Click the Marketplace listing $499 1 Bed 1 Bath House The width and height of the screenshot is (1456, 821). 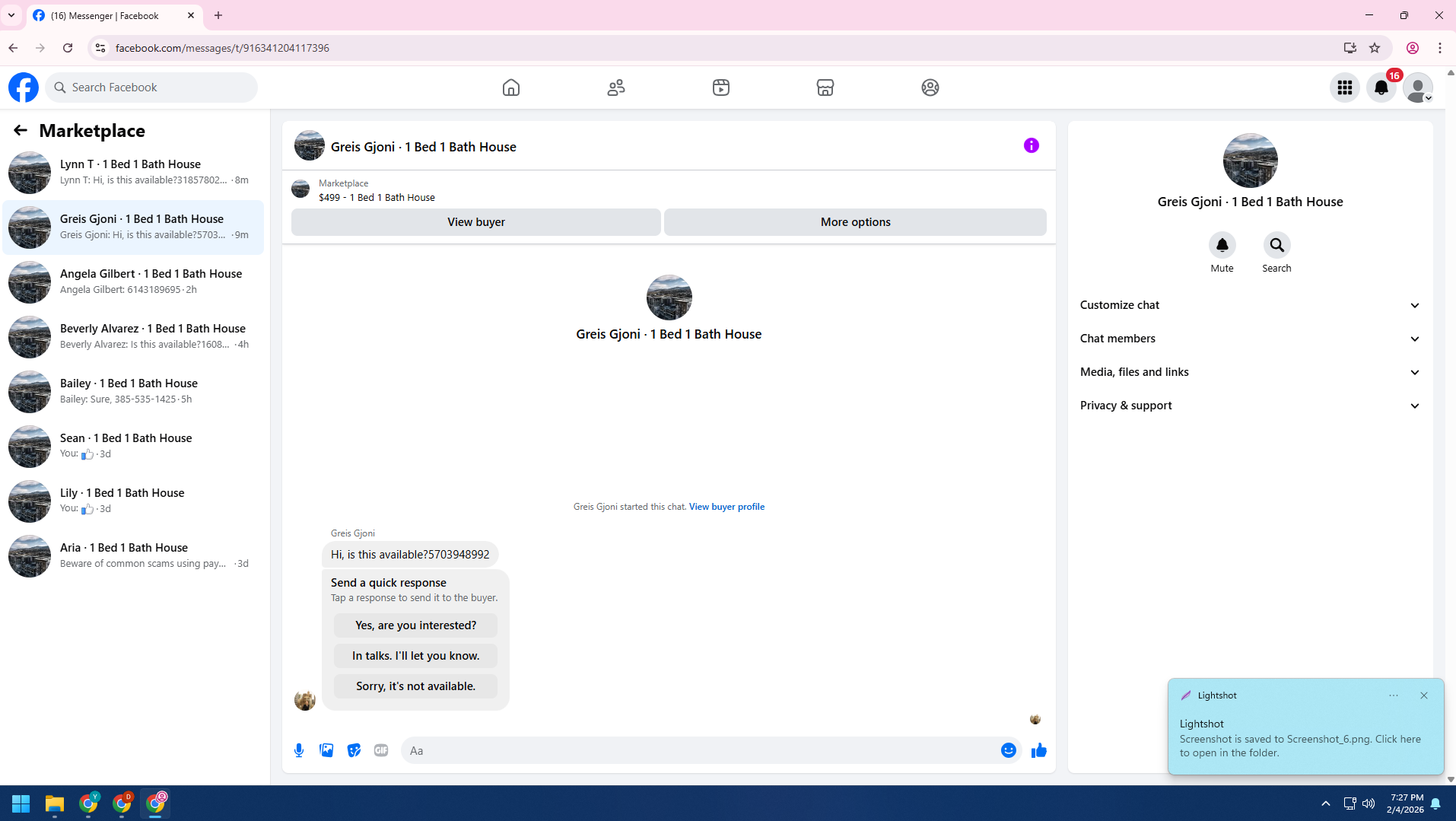[x=377, y=197]
